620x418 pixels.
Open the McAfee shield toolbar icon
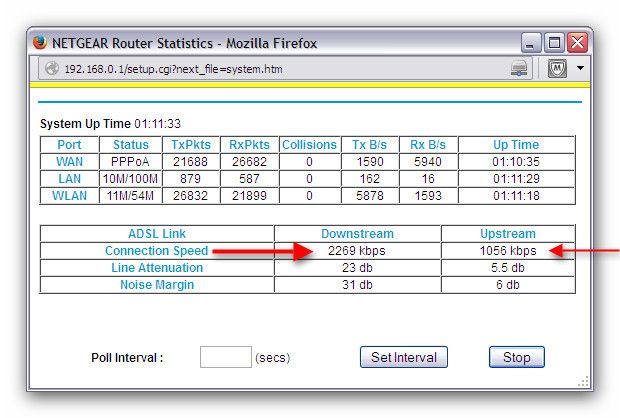pos(557,69)
